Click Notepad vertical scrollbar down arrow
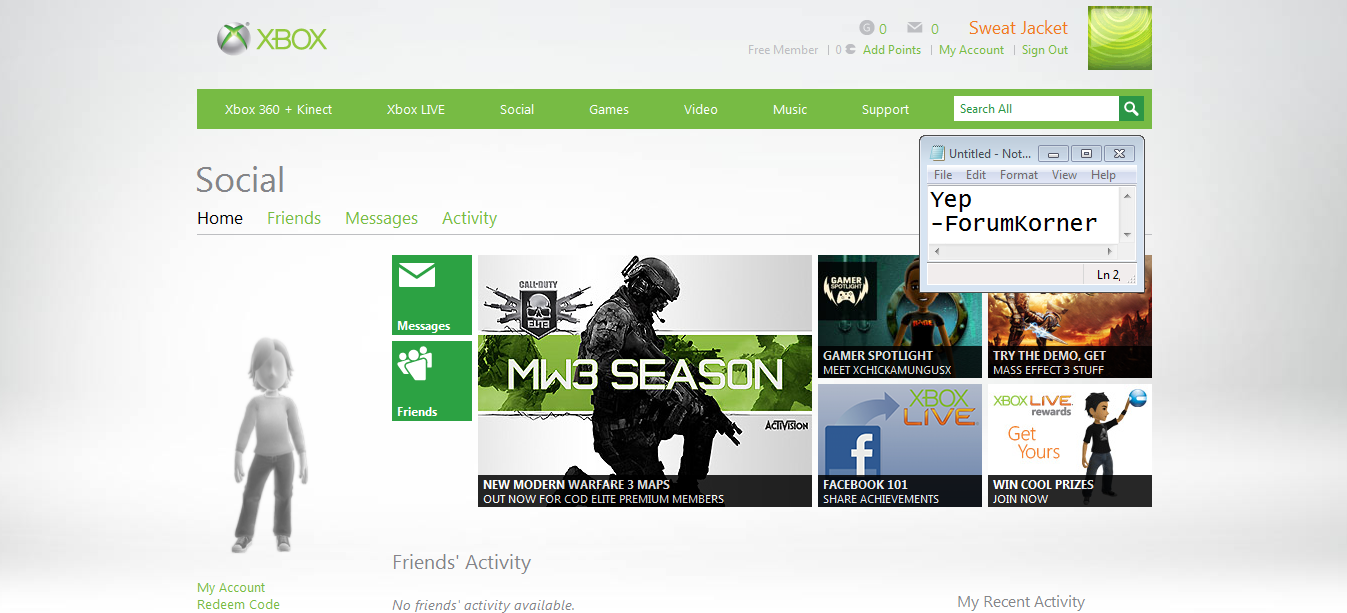 pos(1128,234)
